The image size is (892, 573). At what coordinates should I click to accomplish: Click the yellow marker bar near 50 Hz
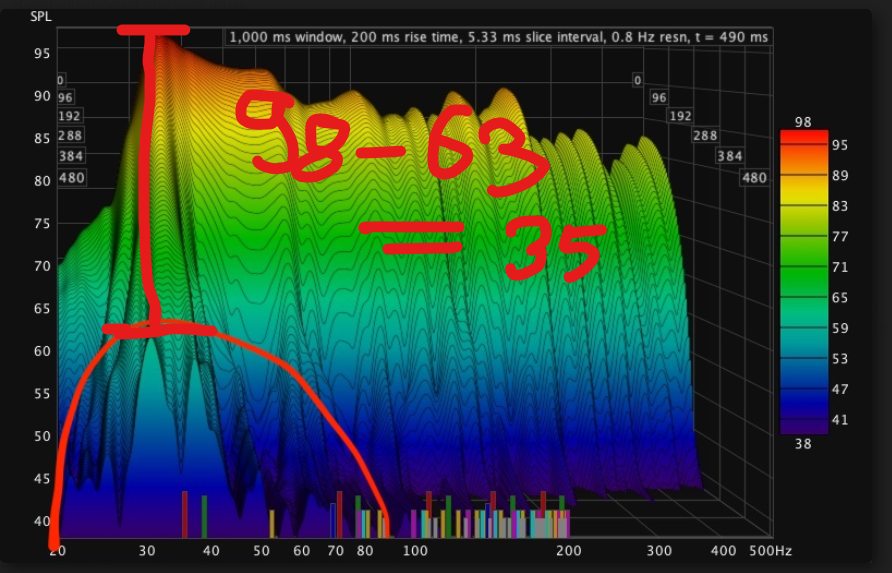point(272,522)
